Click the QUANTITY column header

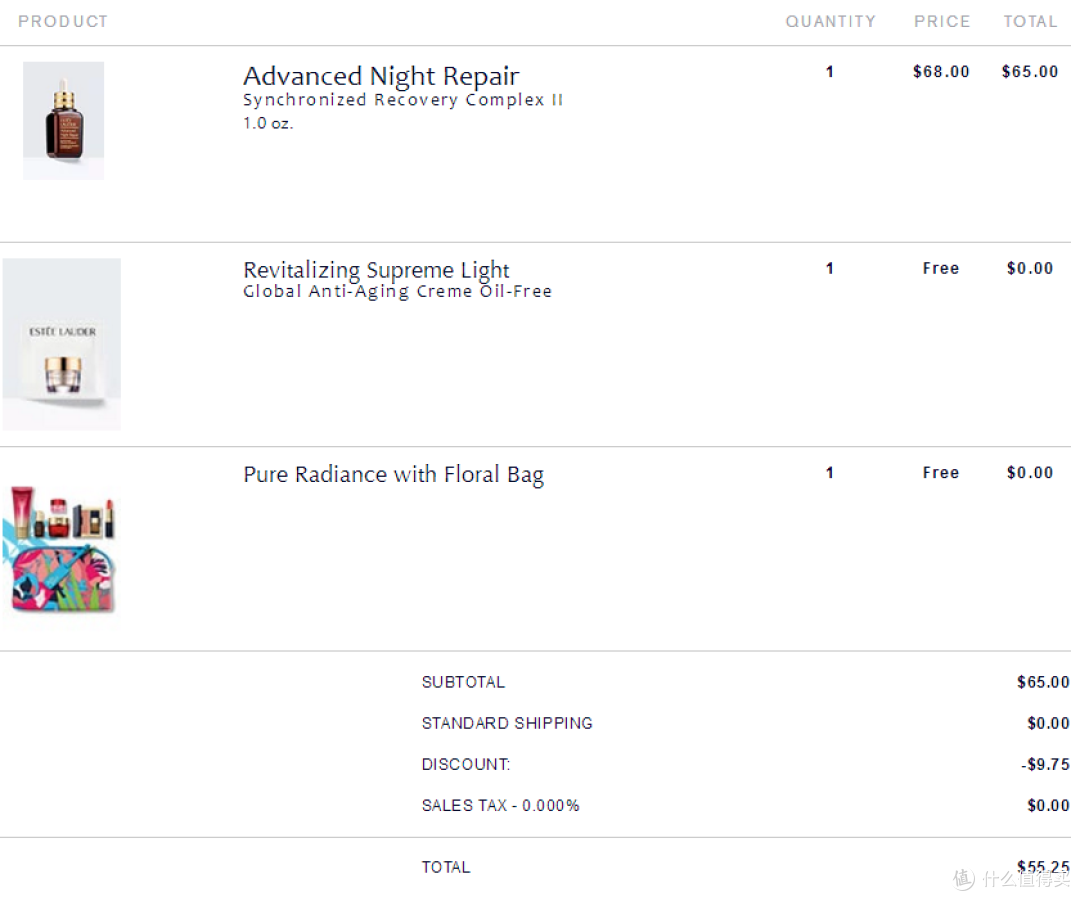pyautogui.click(x=831, y=21)
